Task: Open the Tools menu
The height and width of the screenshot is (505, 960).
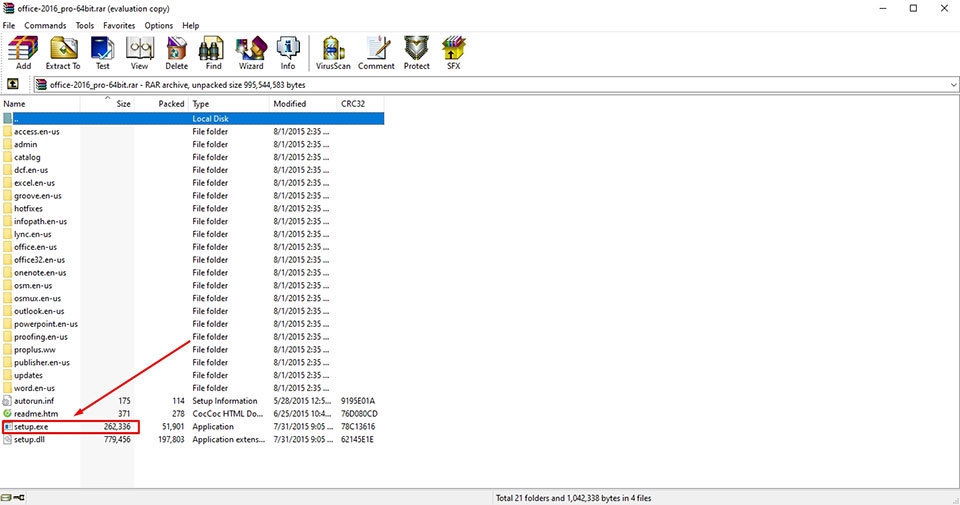Action: tap(84, 26)
